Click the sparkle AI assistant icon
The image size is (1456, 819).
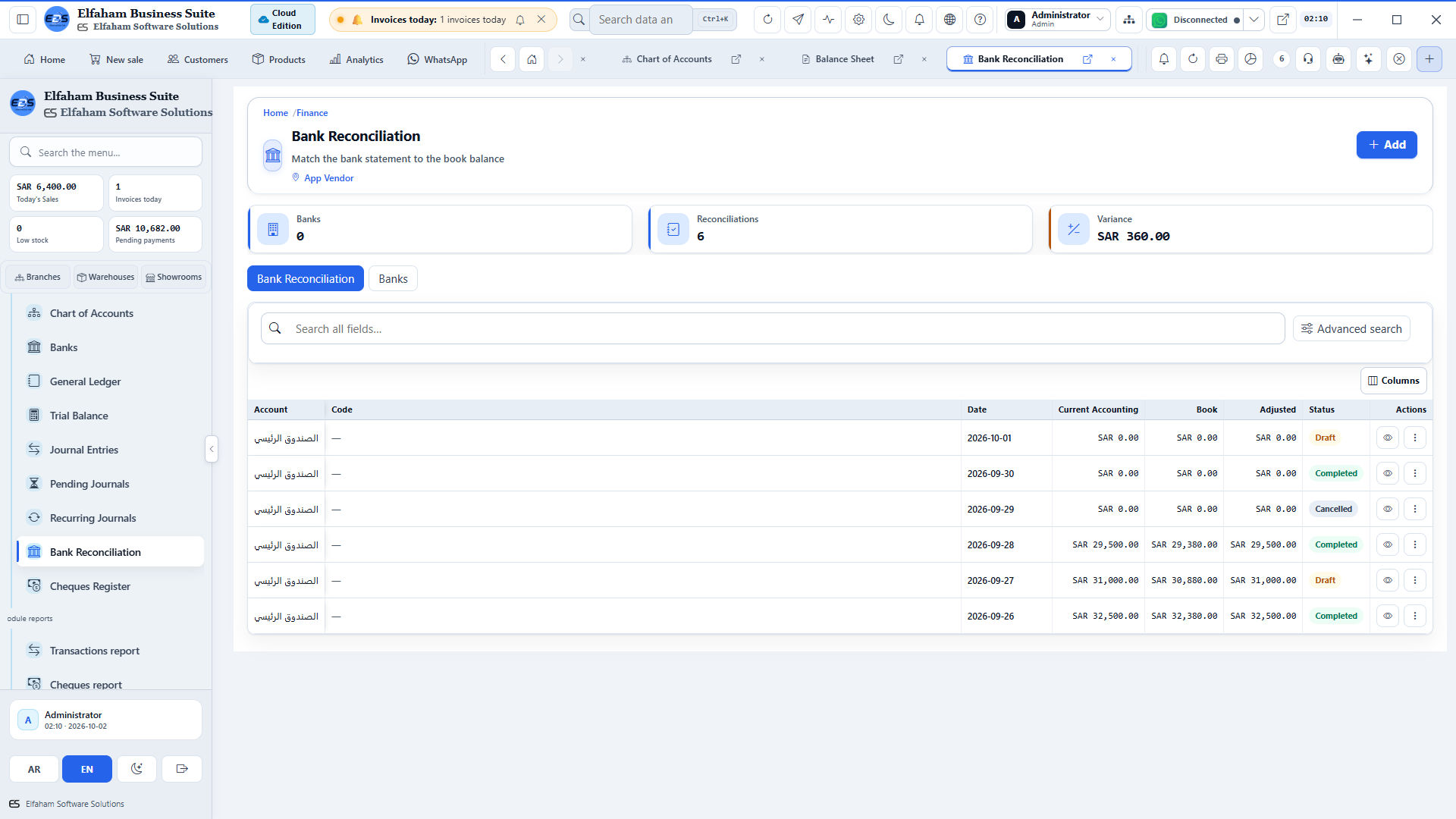pos(1368,59)
